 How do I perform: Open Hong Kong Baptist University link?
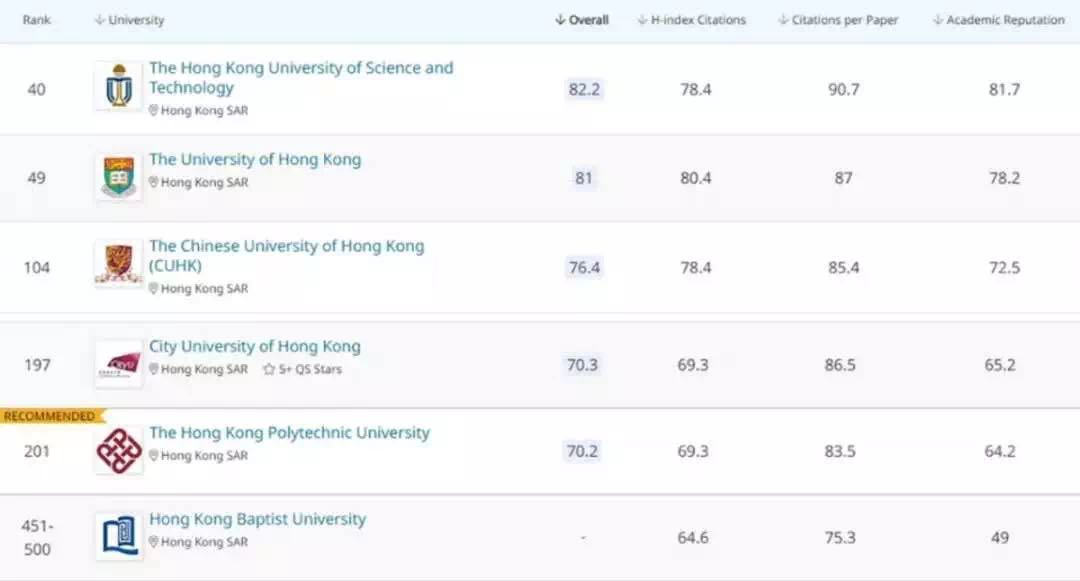257,519
